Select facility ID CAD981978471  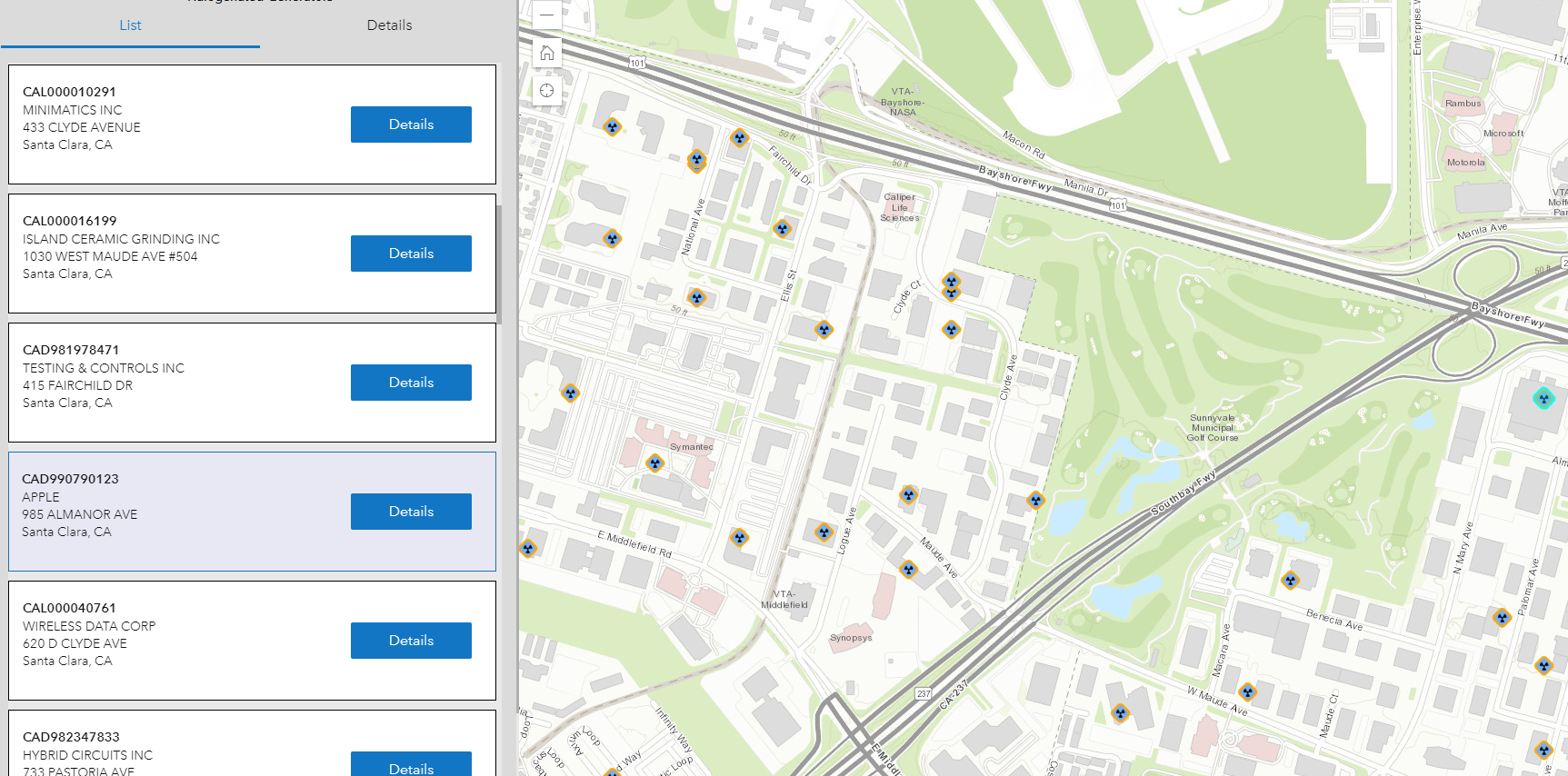pyautogui.click(x=71, y=350)
